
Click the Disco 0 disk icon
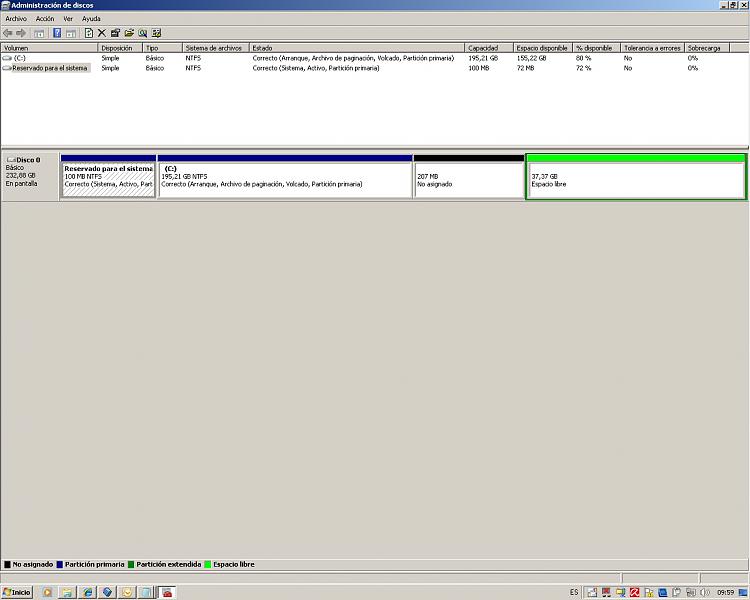[11, 160]
